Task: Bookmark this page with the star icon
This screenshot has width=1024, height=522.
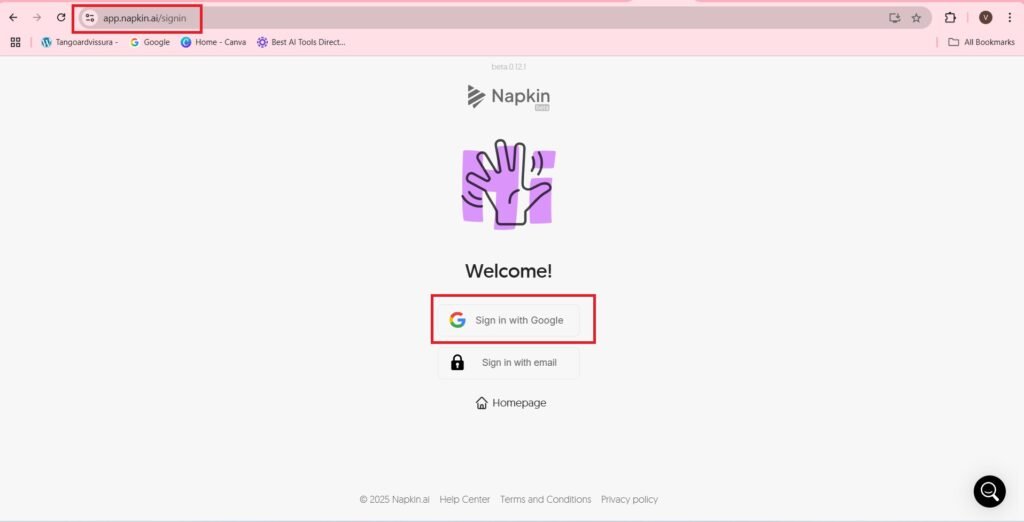Action: pyautogui.click(x=916, y=18)
